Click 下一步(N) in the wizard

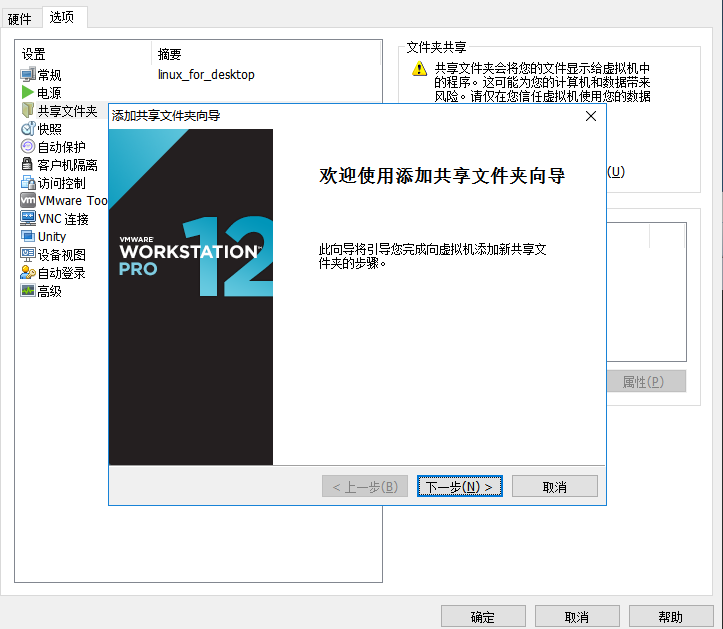tap(460, 487)
